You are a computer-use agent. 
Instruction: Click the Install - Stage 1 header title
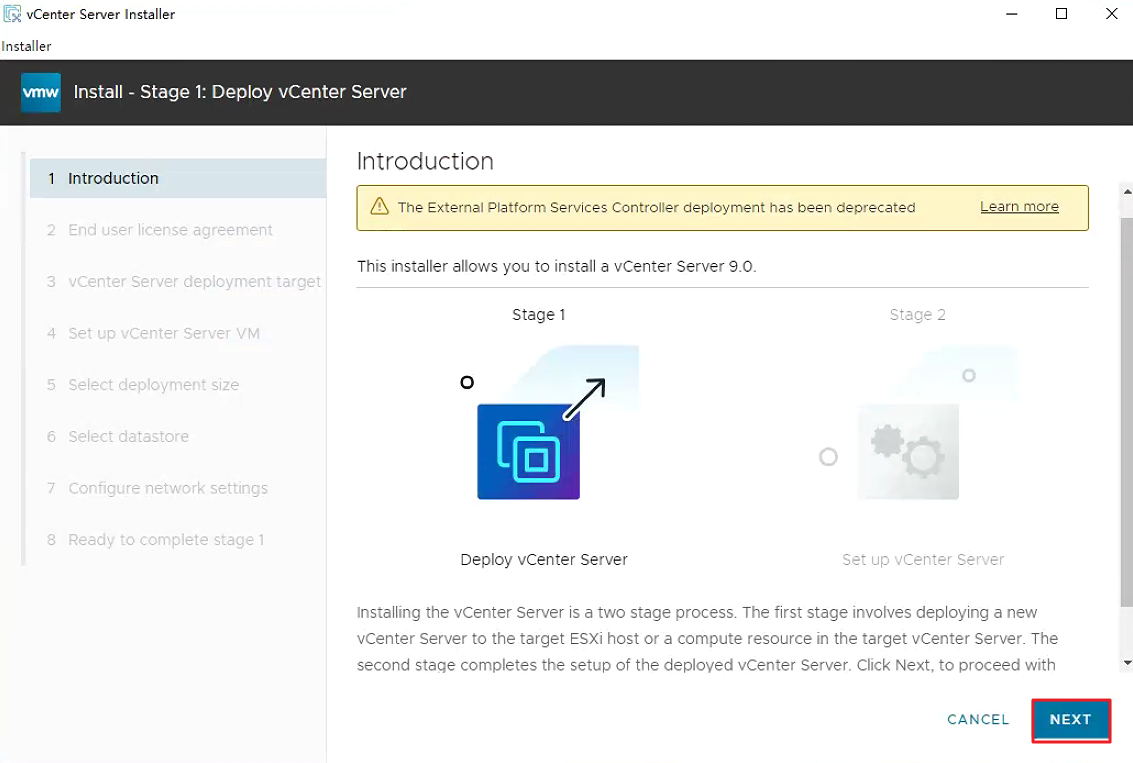pos(240,92)
